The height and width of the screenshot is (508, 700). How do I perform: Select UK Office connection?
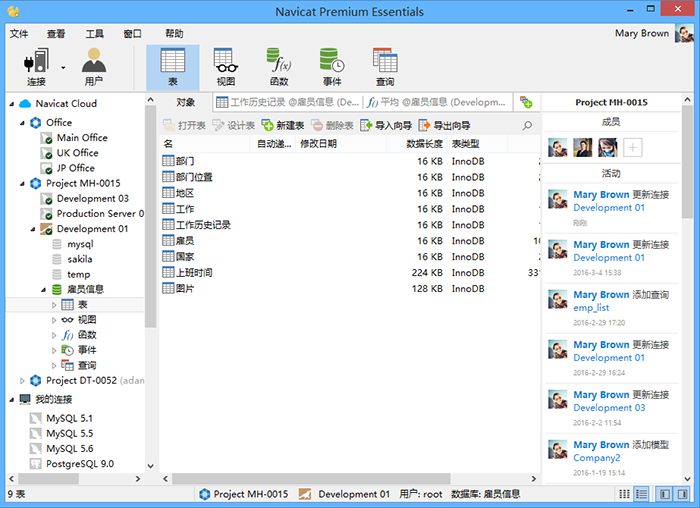click(78, 153)
